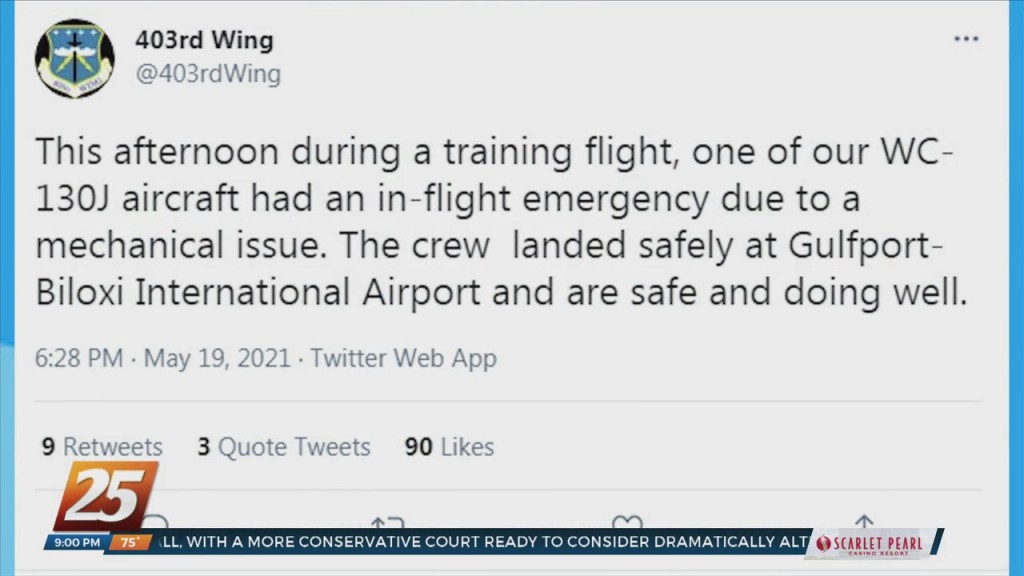This screenshot has height=576, width=1024.
Task: Open the 403rd Wing display name
Action: pyautogui.click(x=204, y=40)
